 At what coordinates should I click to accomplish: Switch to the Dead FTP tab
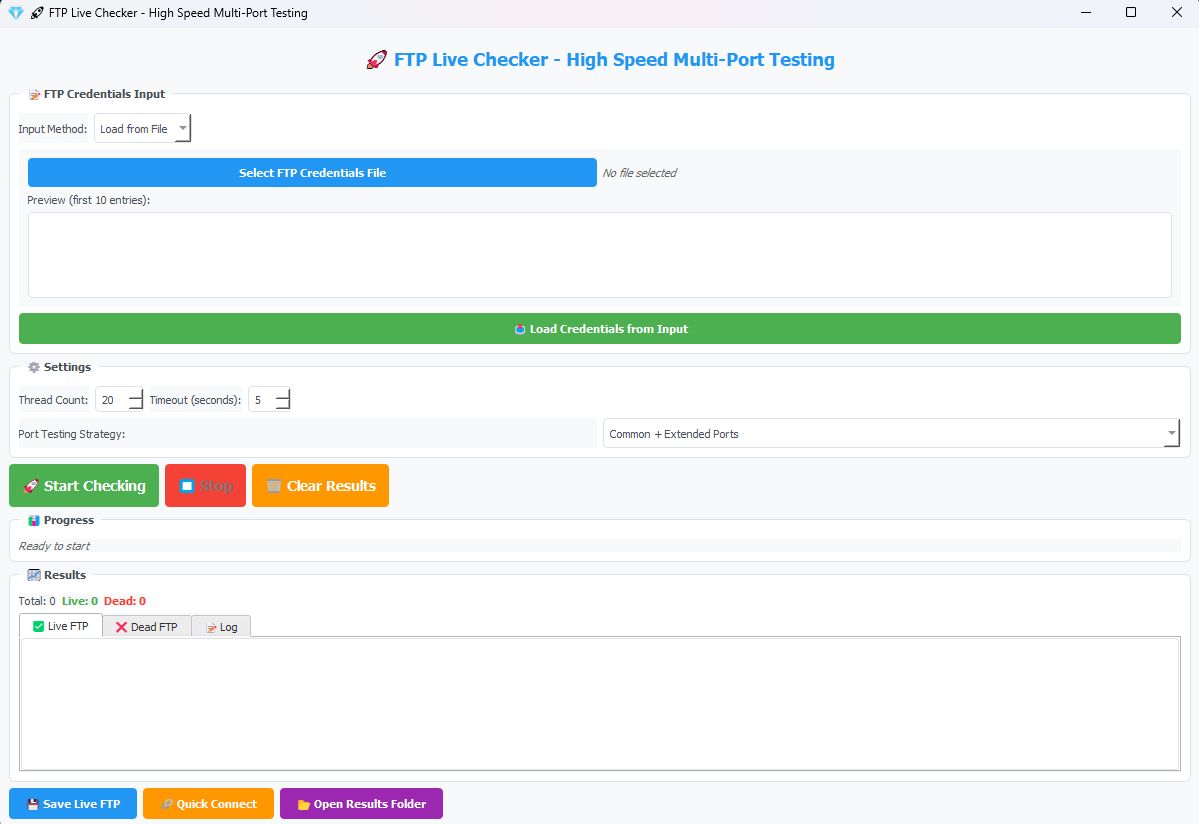tap(147, 627)
